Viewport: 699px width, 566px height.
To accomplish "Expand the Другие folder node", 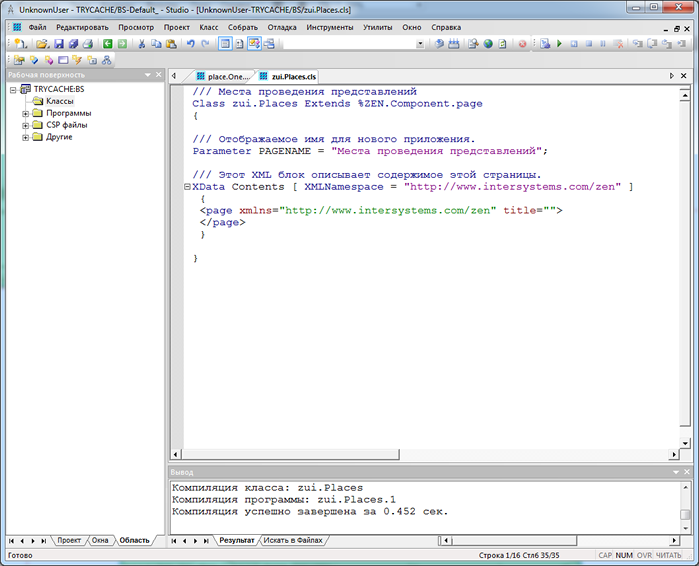I will (x=26, y=138).
